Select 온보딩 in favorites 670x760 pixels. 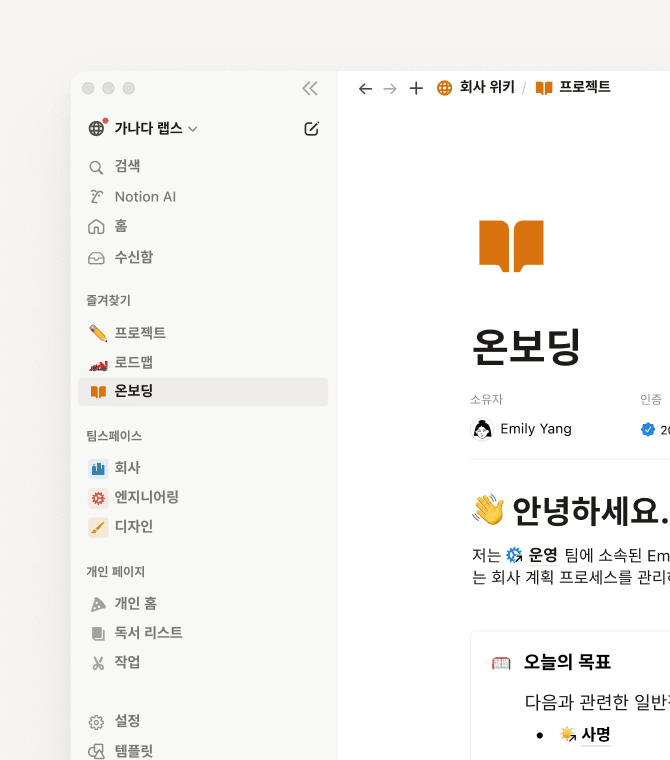tap(203, 392)
